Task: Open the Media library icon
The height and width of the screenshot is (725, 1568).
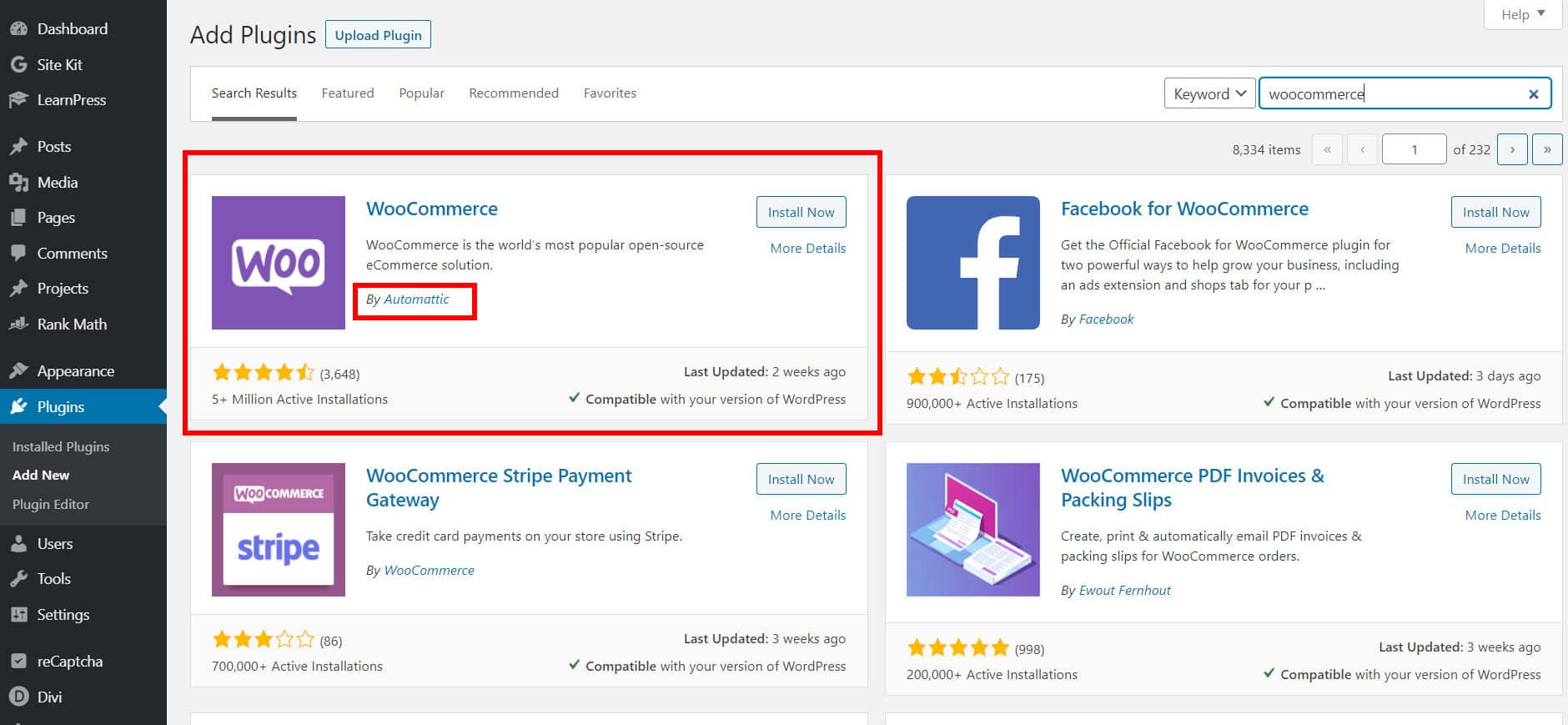Action: pos(18,182)
